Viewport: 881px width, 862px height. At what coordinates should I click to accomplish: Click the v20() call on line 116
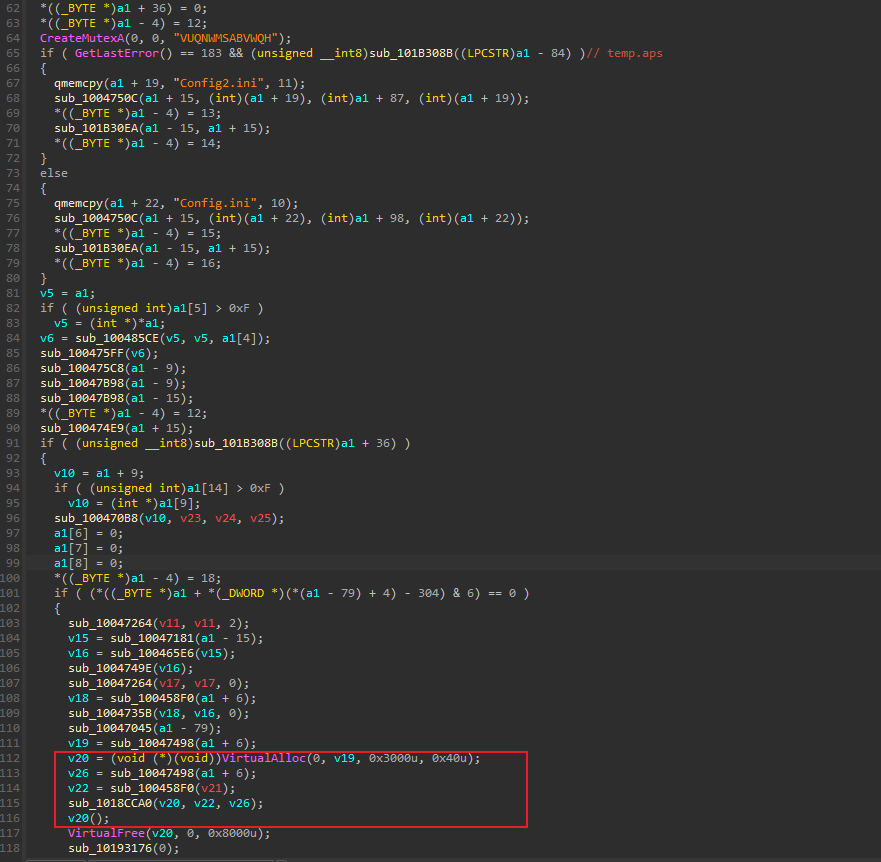click(89, 819)
